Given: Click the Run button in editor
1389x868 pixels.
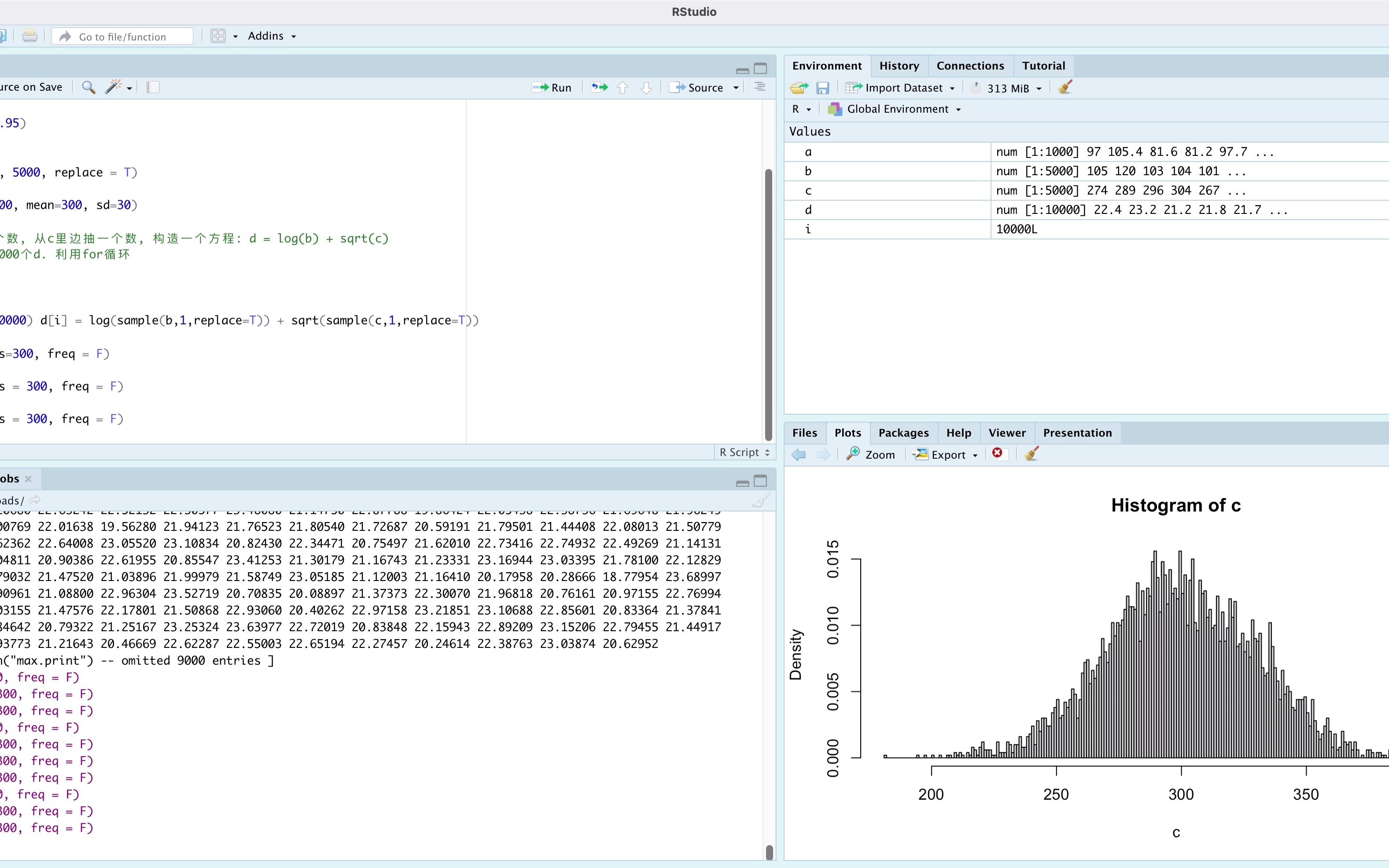Looking at the screenshot, I should pyautogui.click(x=552, y=87).
